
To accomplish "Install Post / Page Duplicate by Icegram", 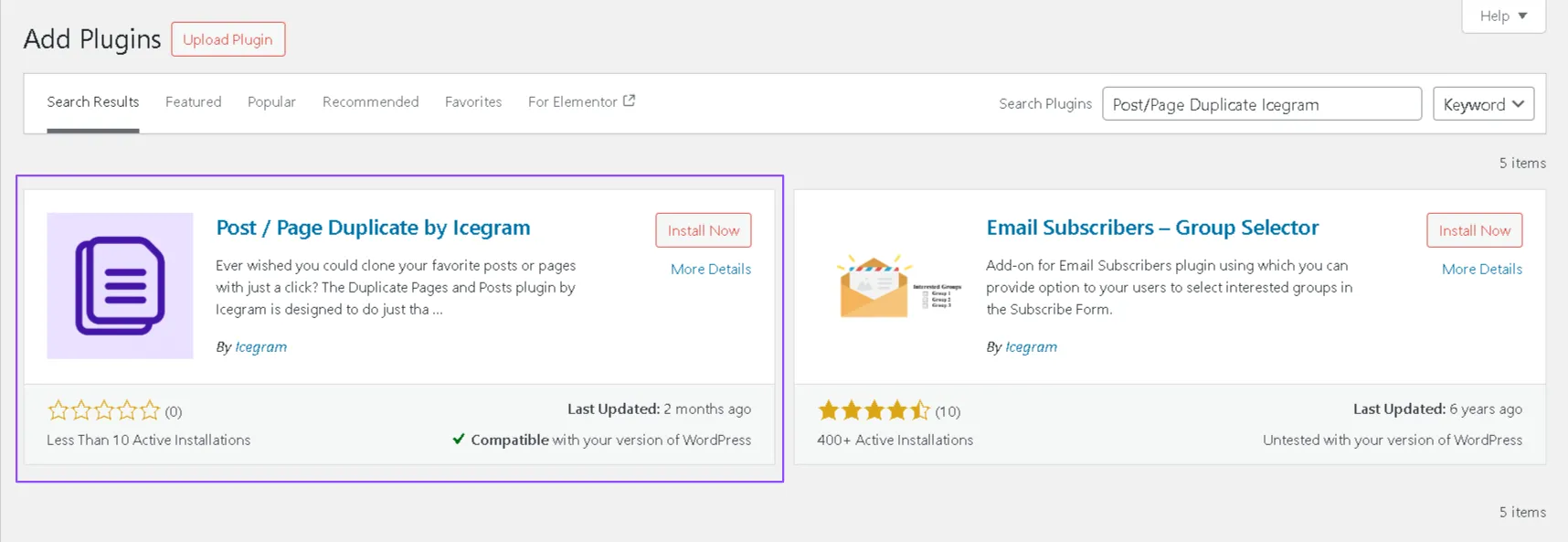I will (703, 230).
